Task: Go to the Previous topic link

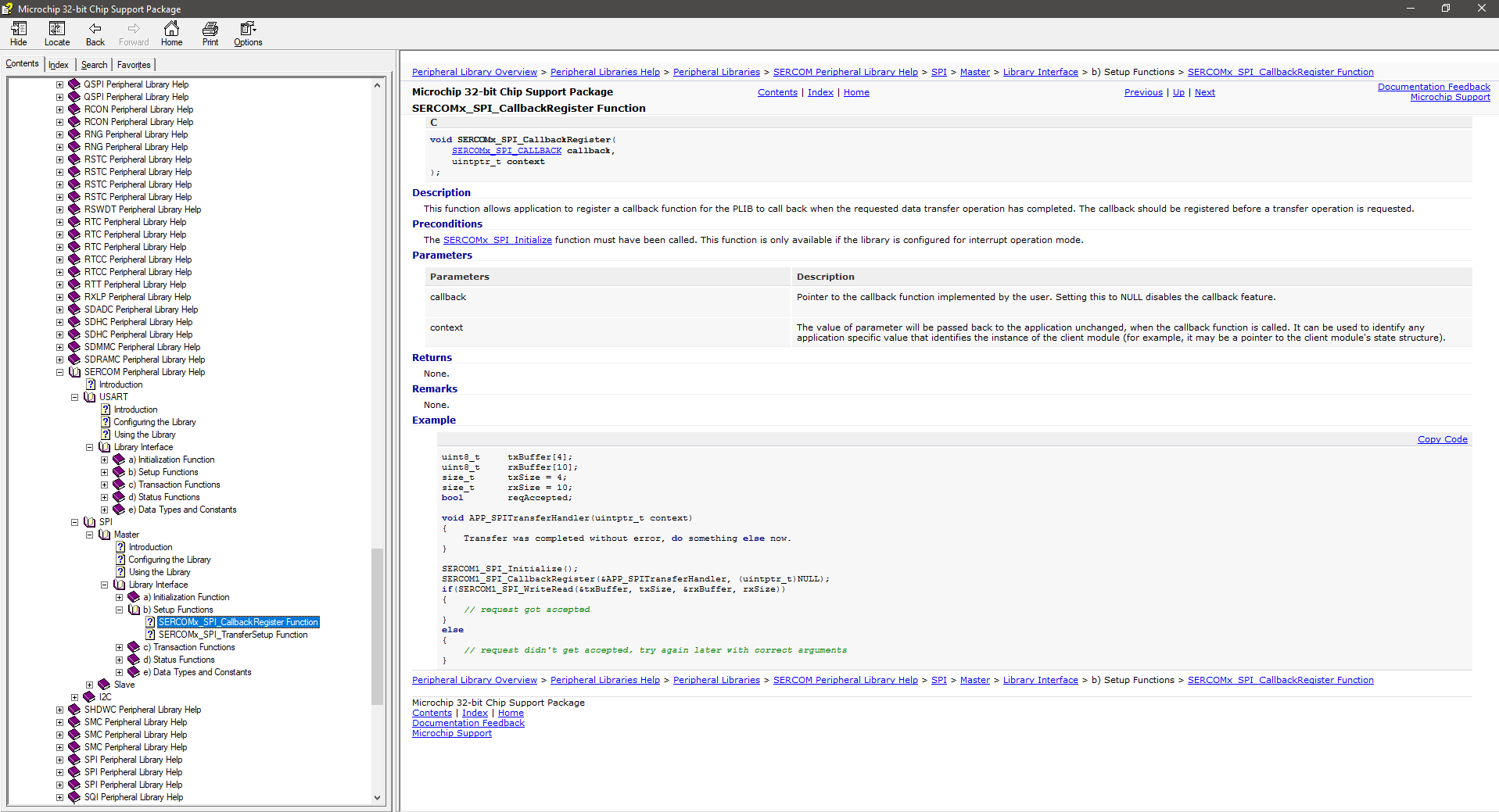Action: click(1143, 92)
